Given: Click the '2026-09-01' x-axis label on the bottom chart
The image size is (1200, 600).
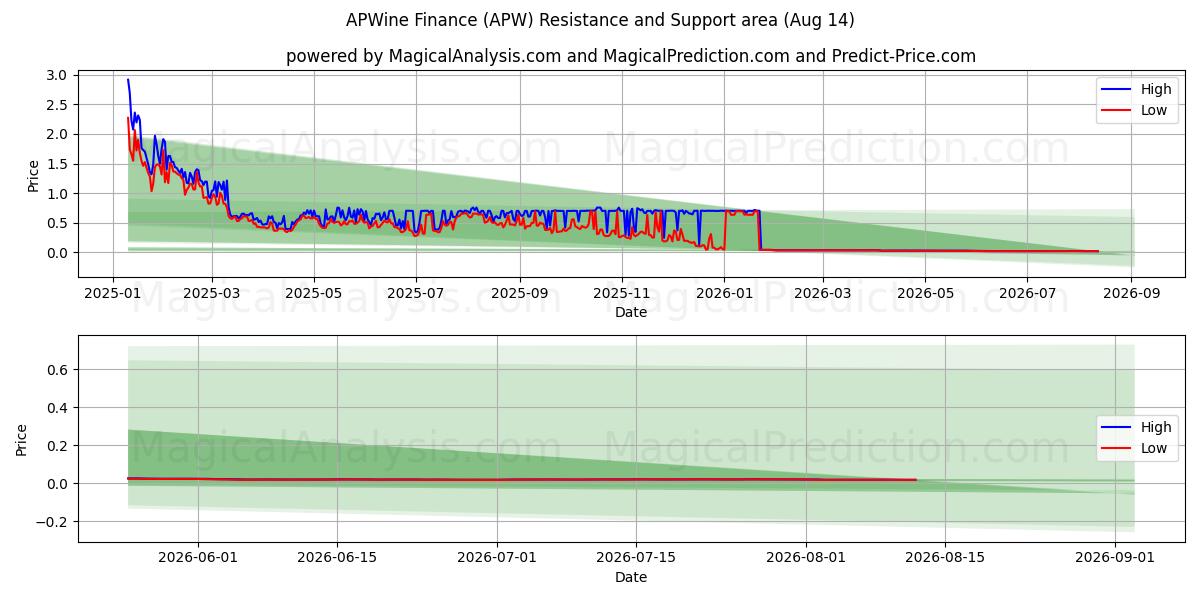Looking at the screenshot, I should click(1114, 558).
